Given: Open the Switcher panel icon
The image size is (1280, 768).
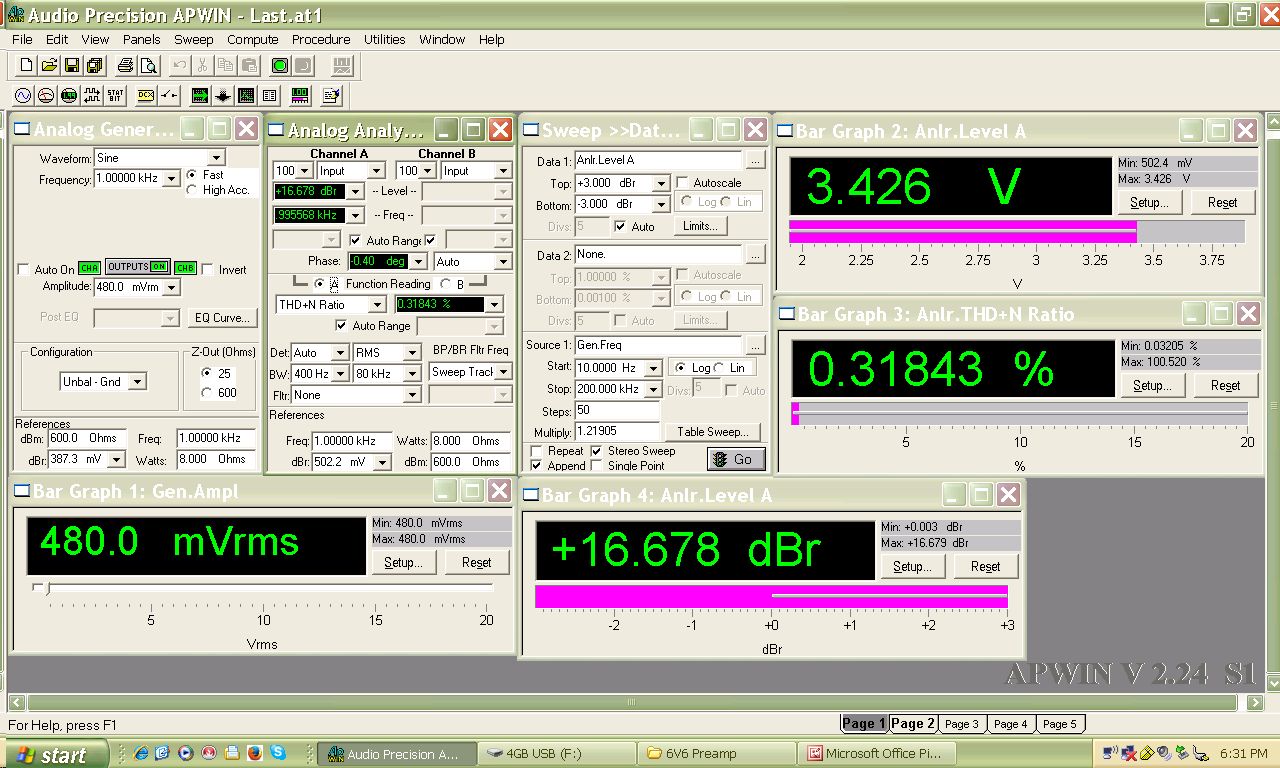Looking at the screenshot, I should [169, 96].
